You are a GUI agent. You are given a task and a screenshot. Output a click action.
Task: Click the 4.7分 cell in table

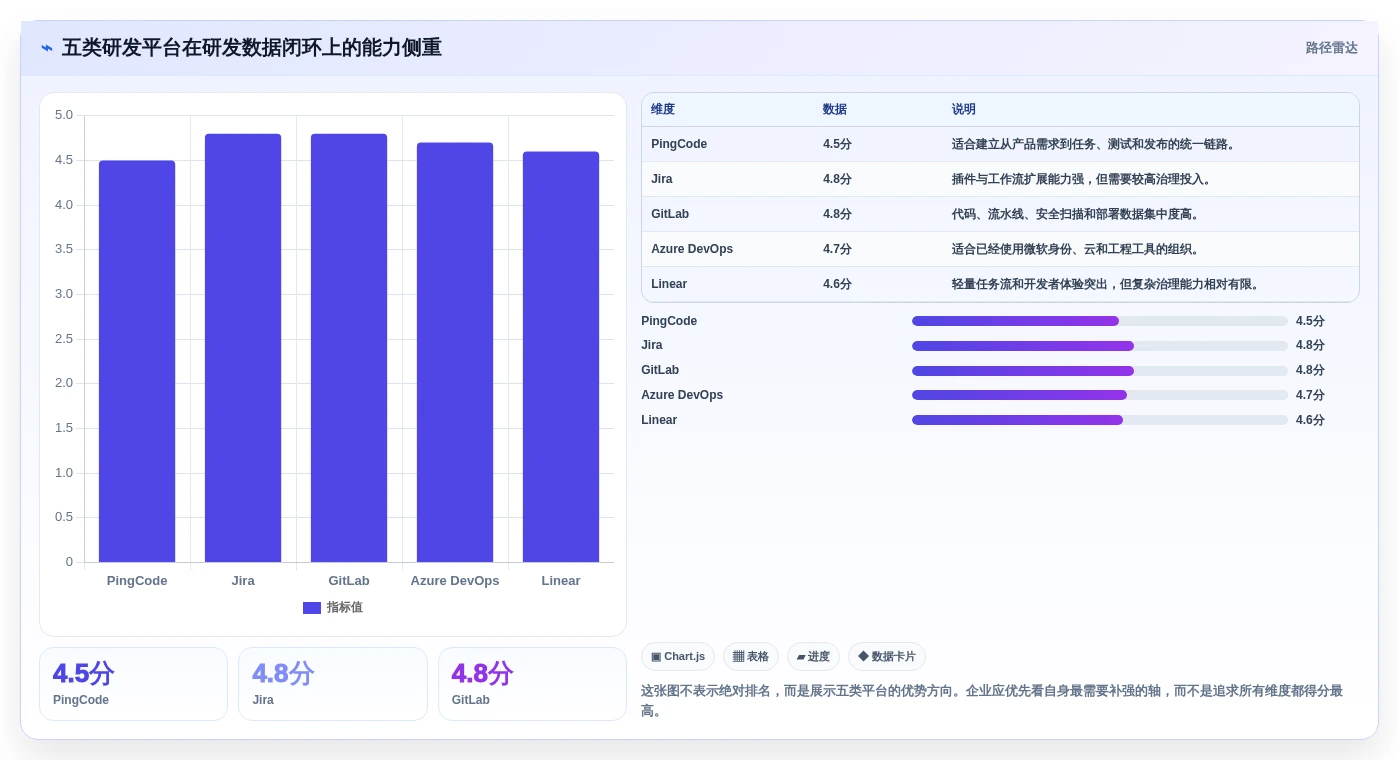[837, 249]
